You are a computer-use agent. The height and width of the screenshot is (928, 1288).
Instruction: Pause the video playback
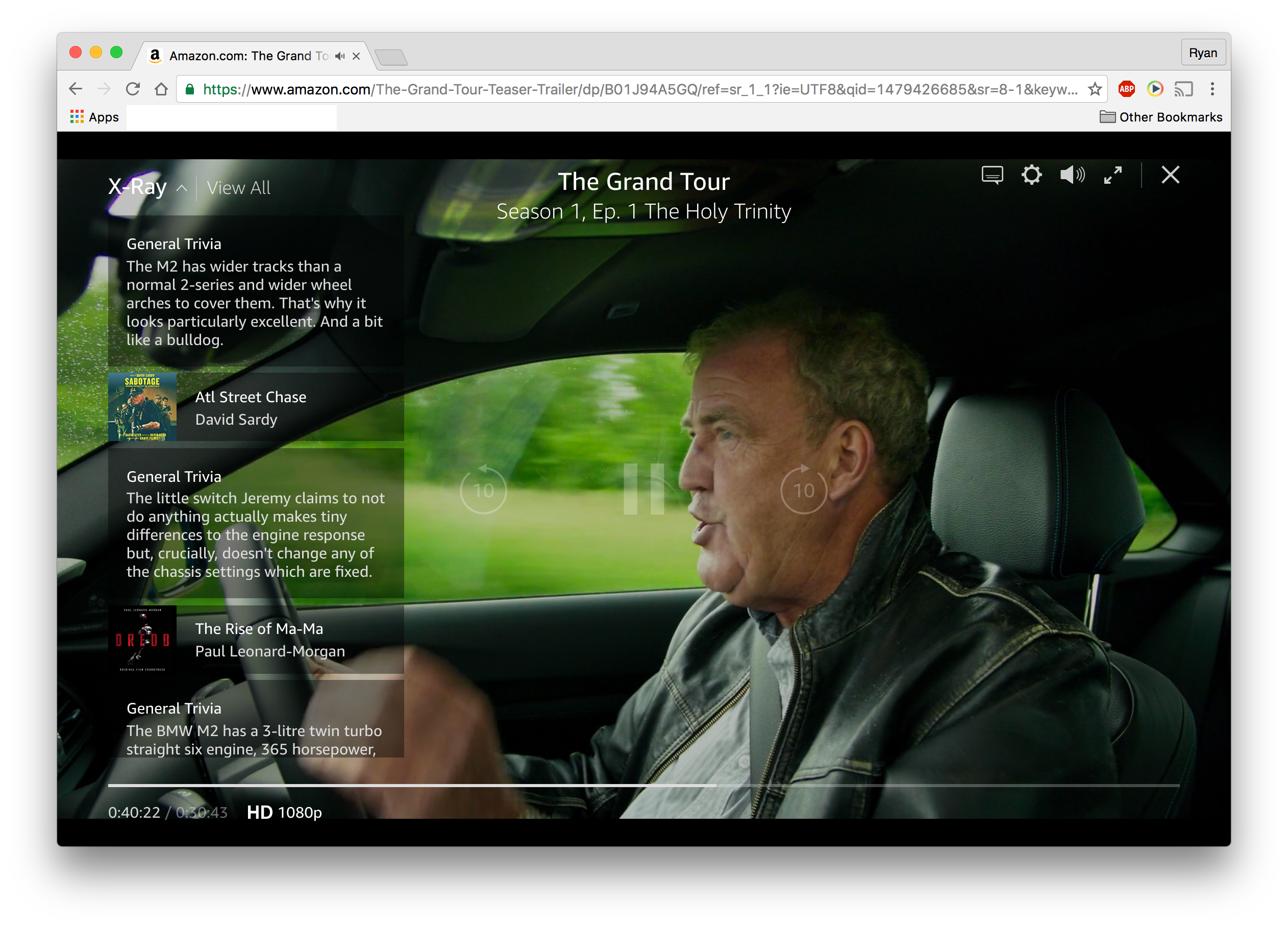(643, 489)
